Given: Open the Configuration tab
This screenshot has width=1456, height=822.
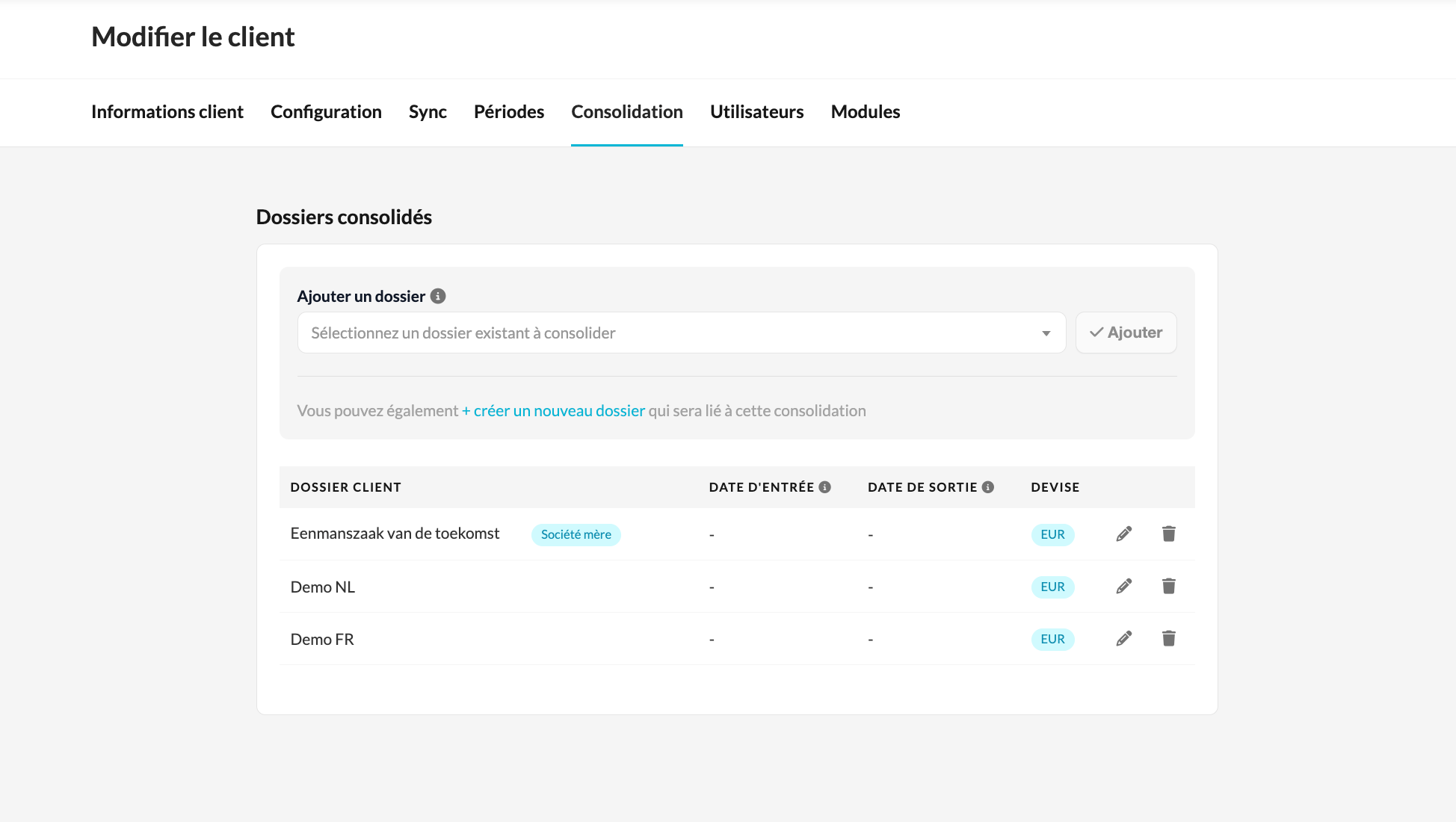Looking at the screenshot, I should 326,112.
